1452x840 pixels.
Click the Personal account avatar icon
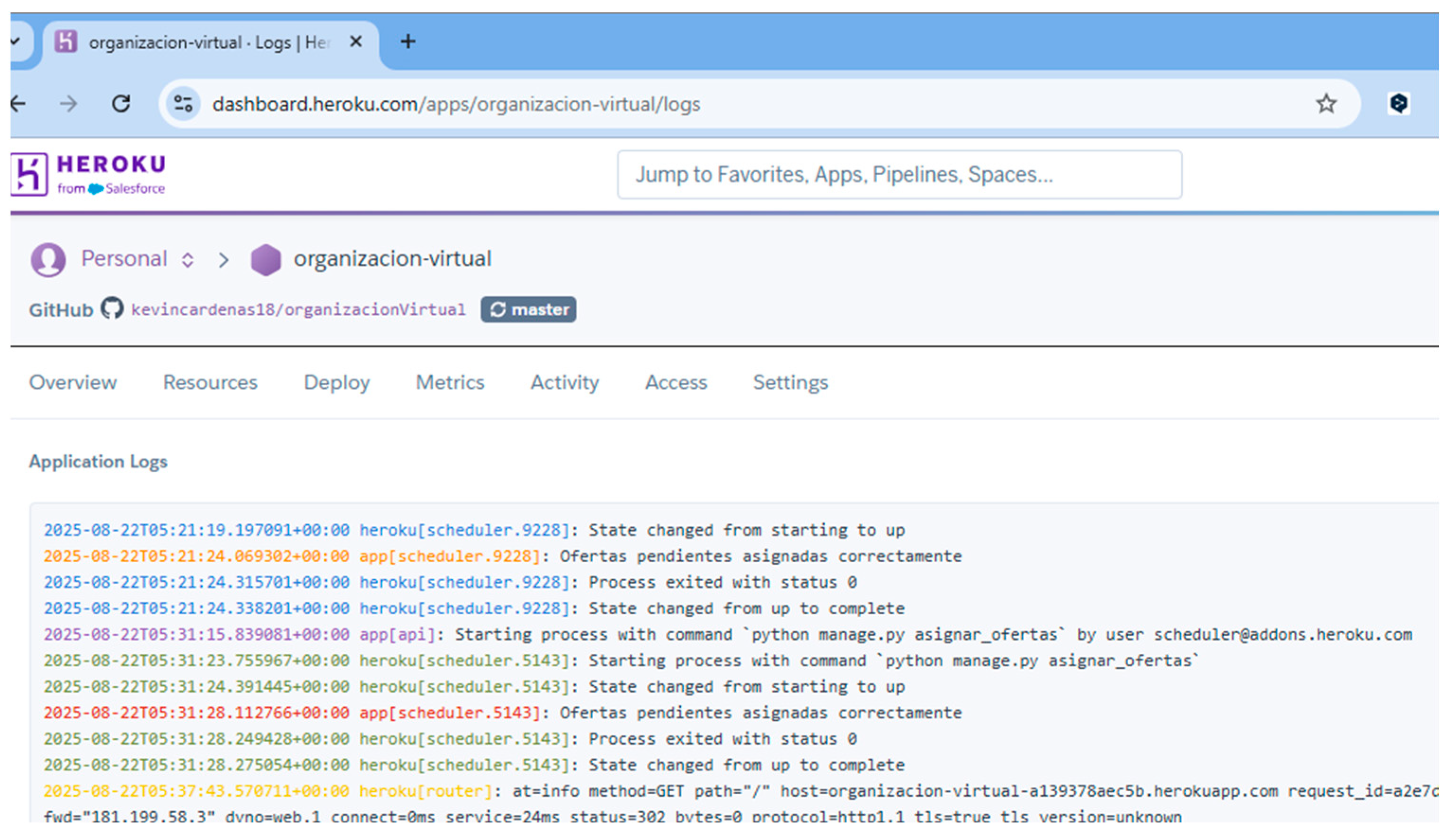click(x=48, y=260)
